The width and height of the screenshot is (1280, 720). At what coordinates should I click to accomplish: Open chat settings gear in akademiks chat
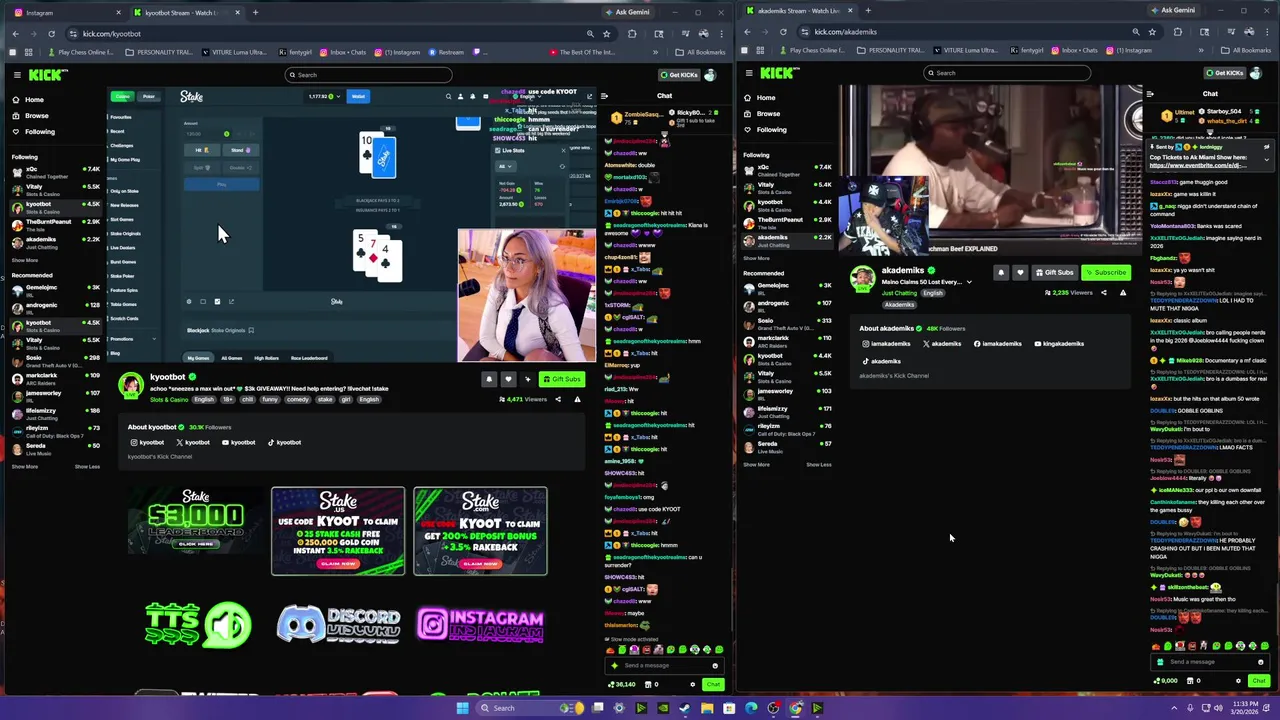coord(1238,681)
